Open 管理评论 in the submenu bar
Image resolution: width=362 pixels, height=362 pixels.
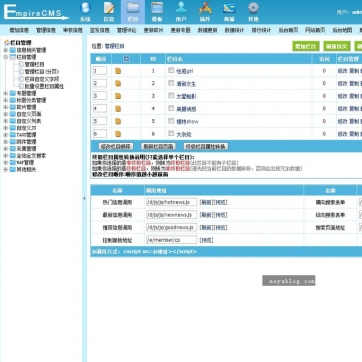[x=127, y=30]
